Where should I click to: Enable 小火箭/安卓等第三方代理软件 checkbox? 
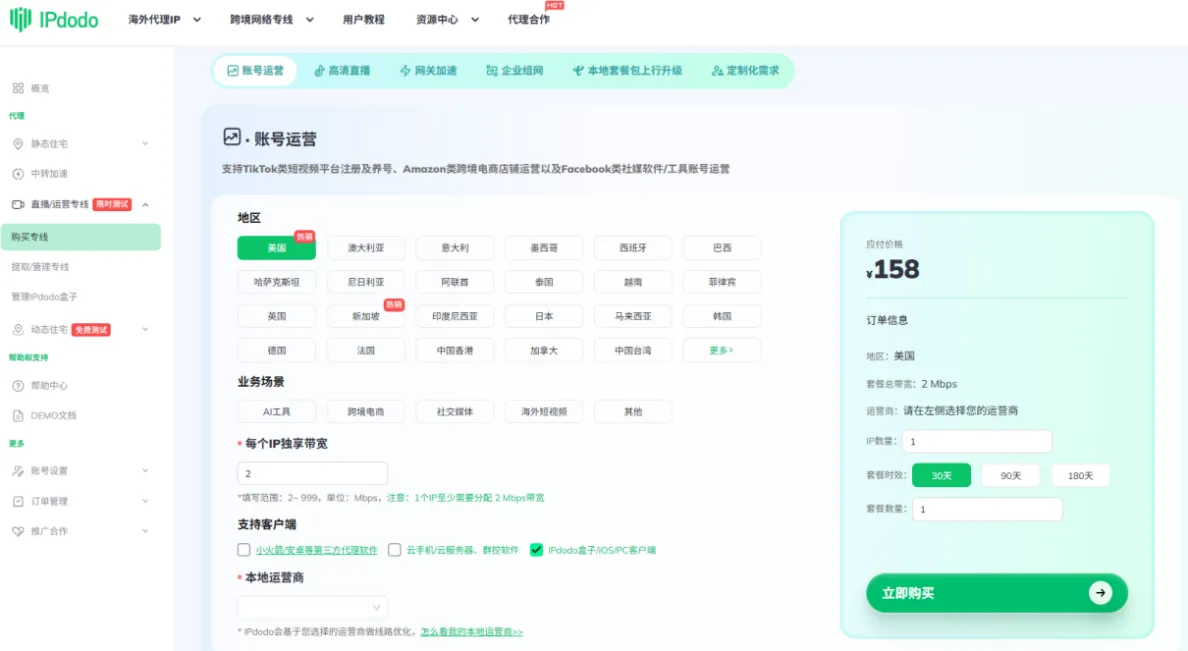pos(244,549)
